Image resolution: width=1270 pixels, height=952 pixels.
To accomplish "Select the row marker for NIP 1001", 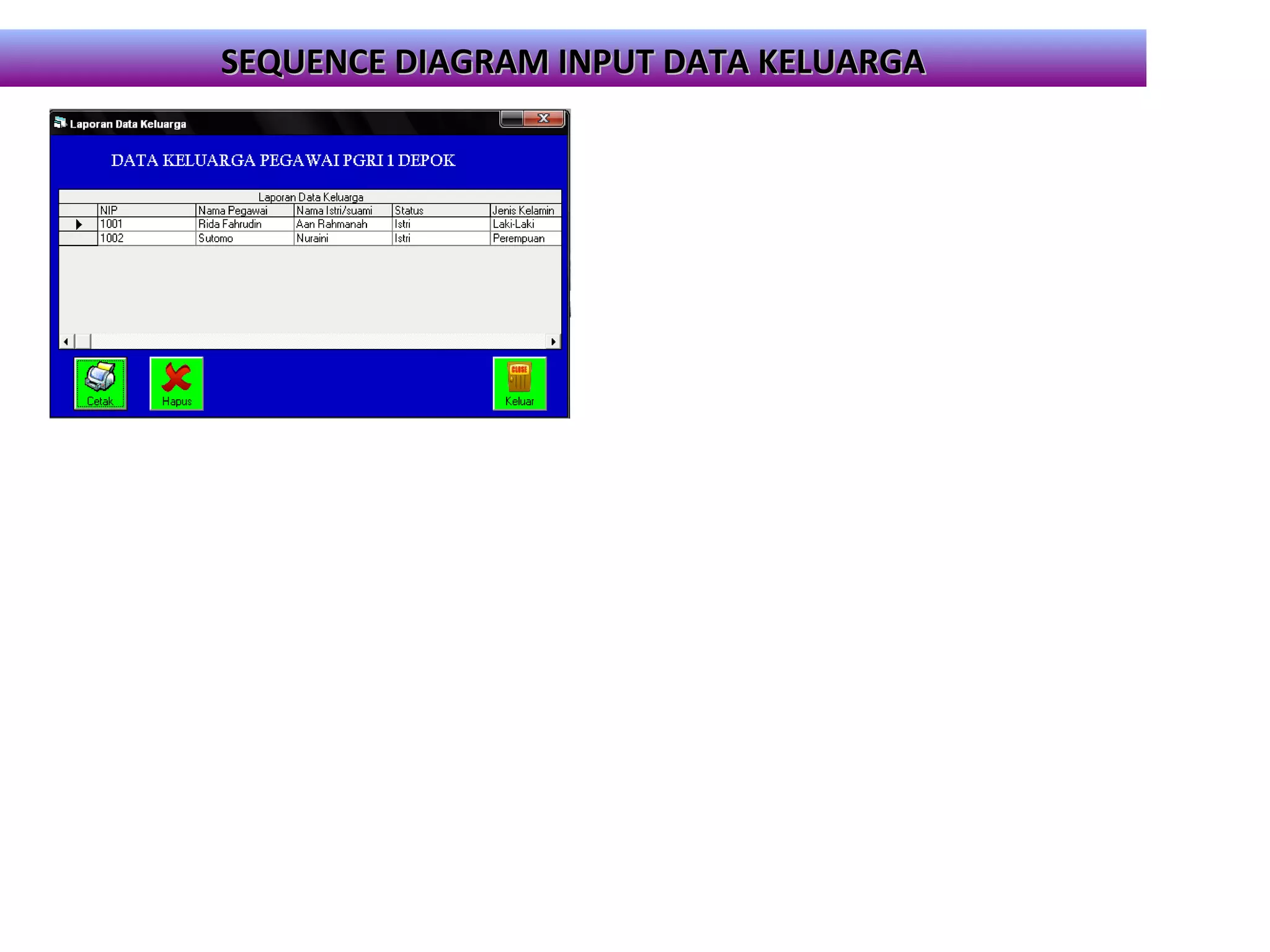I will pos(78,224).
